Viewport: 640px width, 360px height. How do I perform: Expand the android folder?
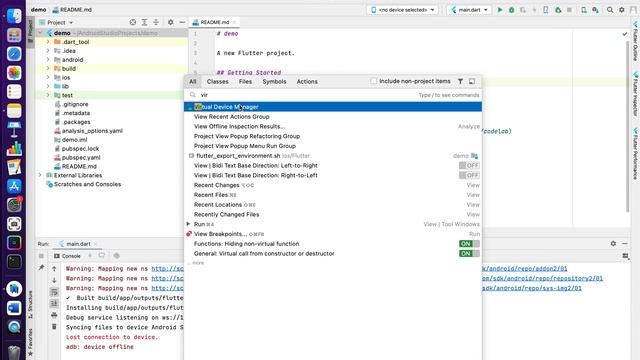coord(48,60)
